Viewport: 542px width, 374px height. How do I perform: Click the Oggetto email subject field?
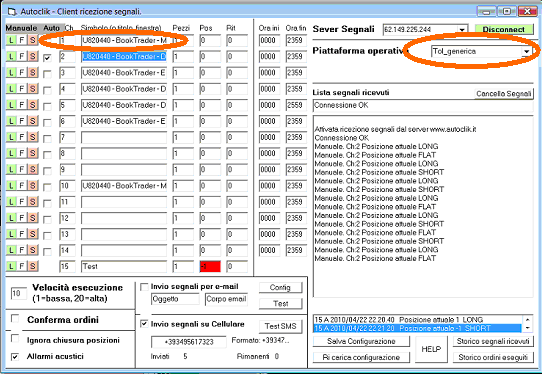tap(175, 299)
